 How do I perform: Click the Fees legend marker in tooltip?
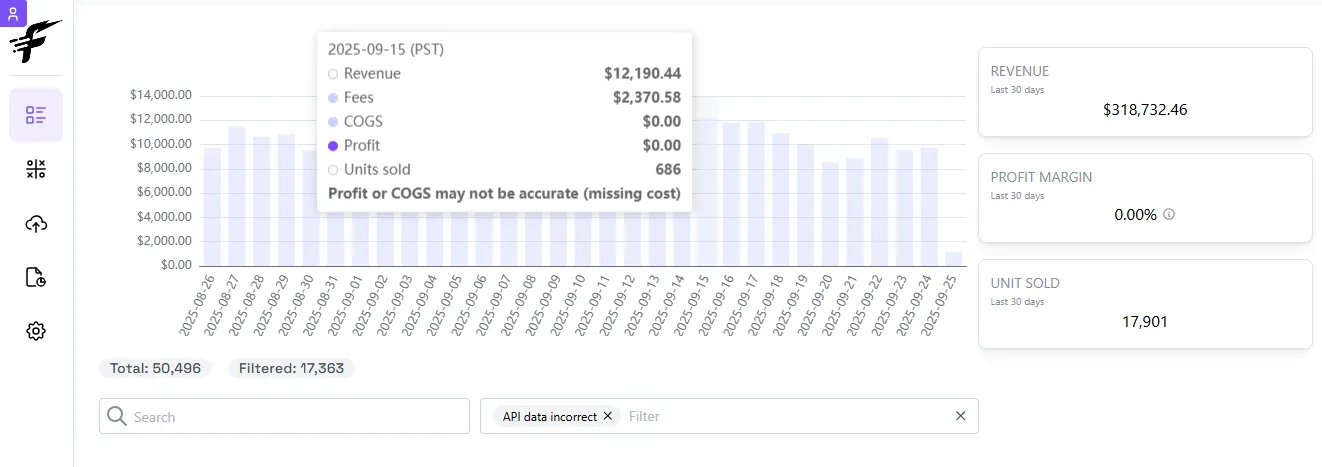point(333,98)
